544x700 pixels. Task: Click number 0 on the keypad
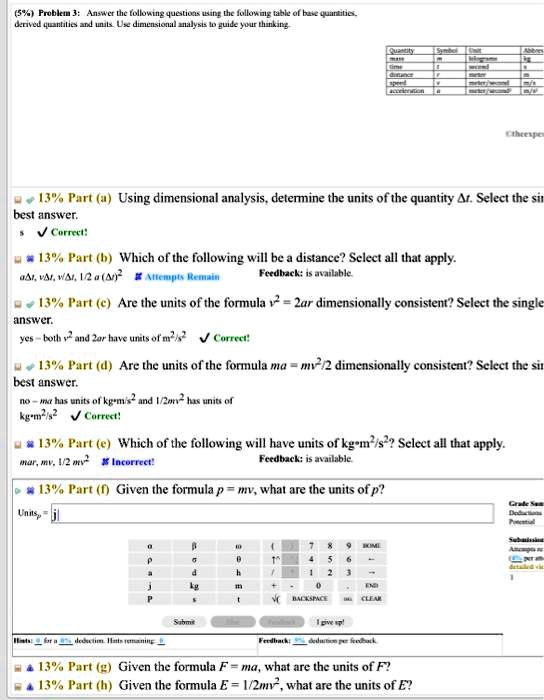coord(318,586)
